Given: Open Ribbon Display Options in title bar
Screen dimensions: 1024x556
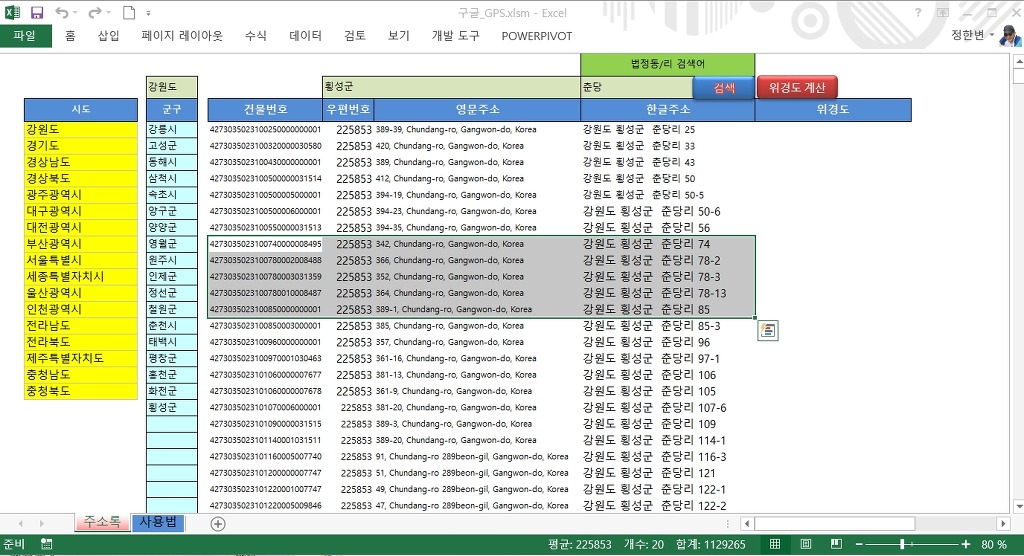Looking at the screenshot, I should pos(942,13).
